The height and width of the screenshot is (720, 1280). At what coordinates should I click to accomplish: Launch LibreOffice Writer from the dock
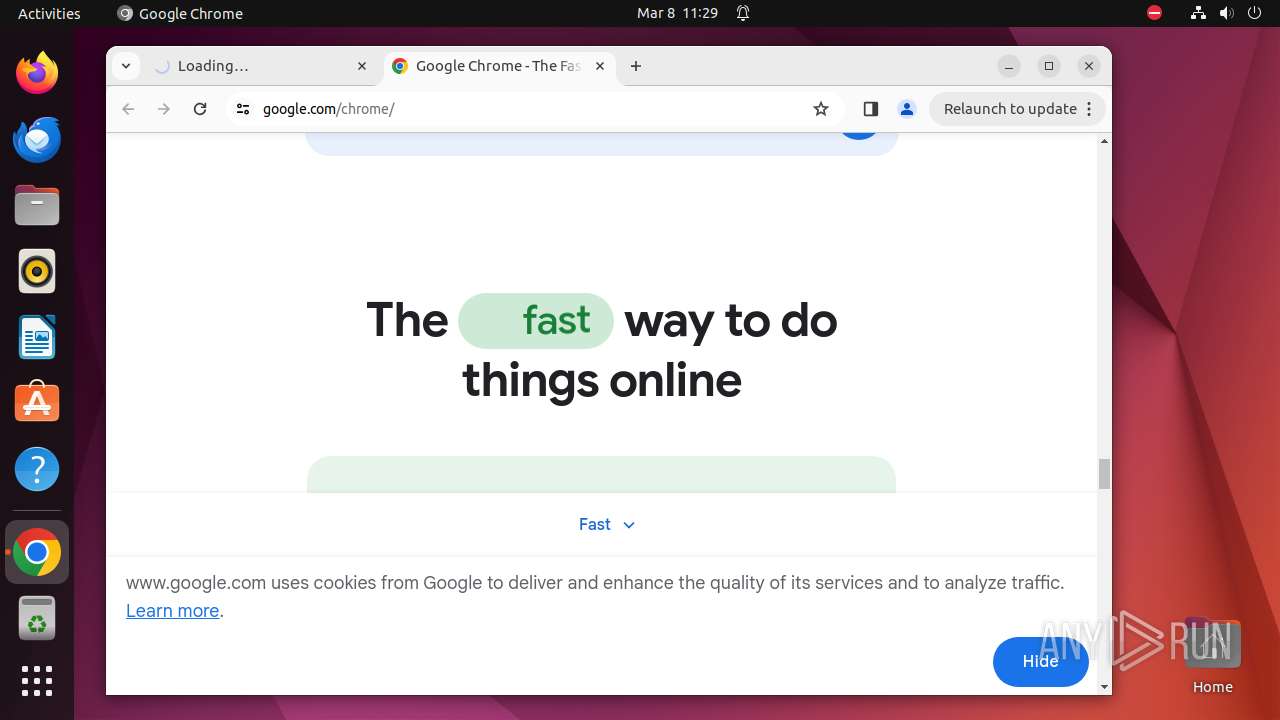tap(37, 337)
